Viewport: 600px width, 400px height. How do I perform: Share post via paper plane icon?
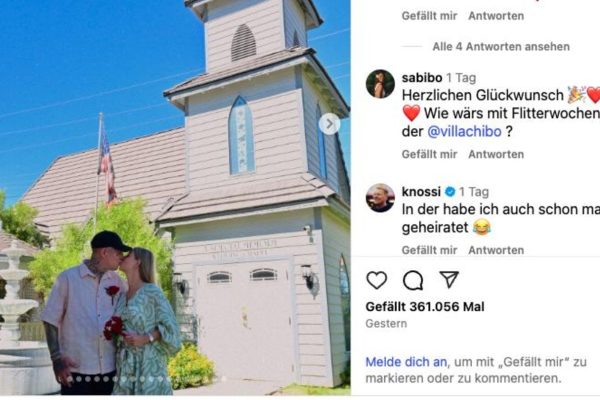pyautogui.click(x=449, y=279)
